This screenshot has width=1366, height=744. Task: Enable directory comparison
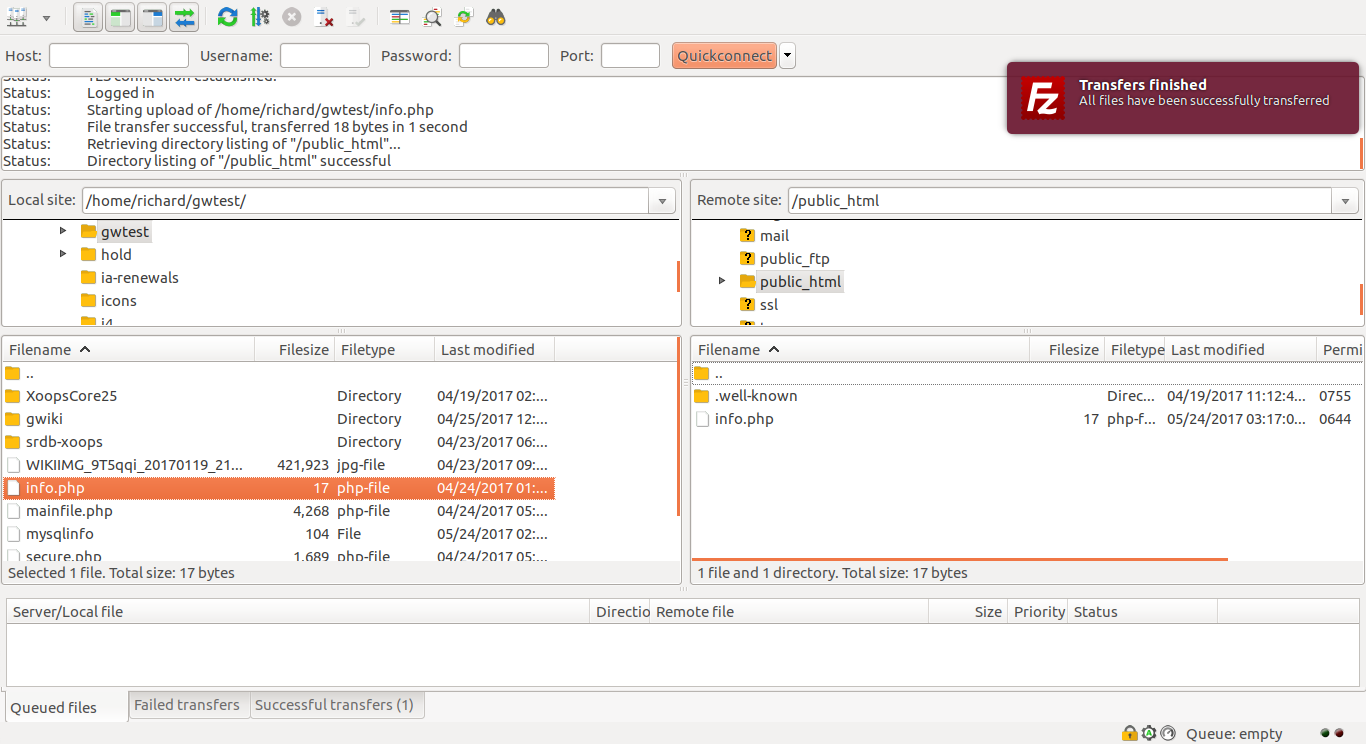(x=399, y=17)
